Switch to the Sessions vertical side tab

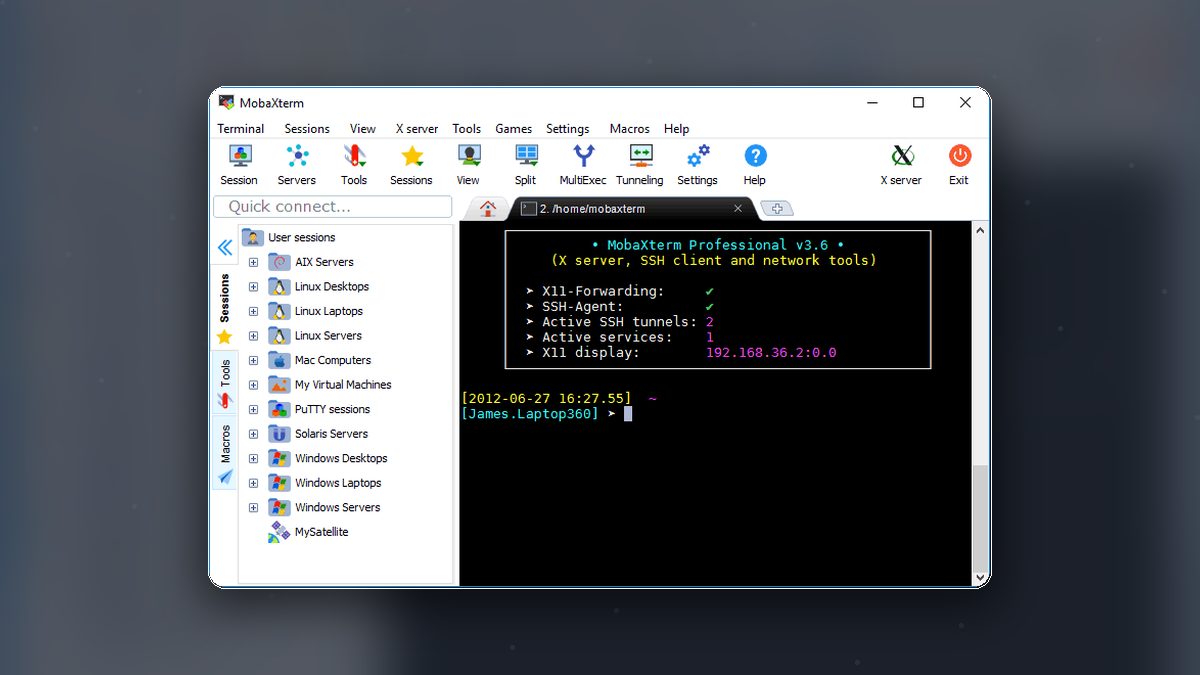pyautogui.click(x=225, y=309)
